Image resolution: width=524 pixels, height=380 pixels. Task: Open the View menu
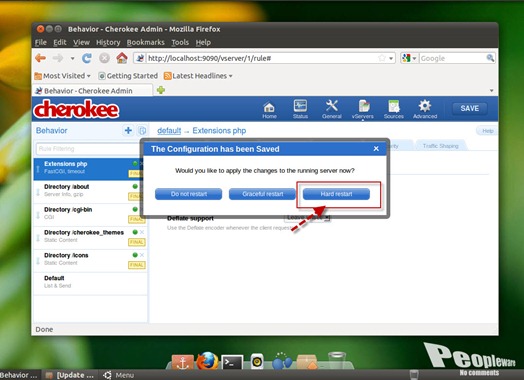81,42
